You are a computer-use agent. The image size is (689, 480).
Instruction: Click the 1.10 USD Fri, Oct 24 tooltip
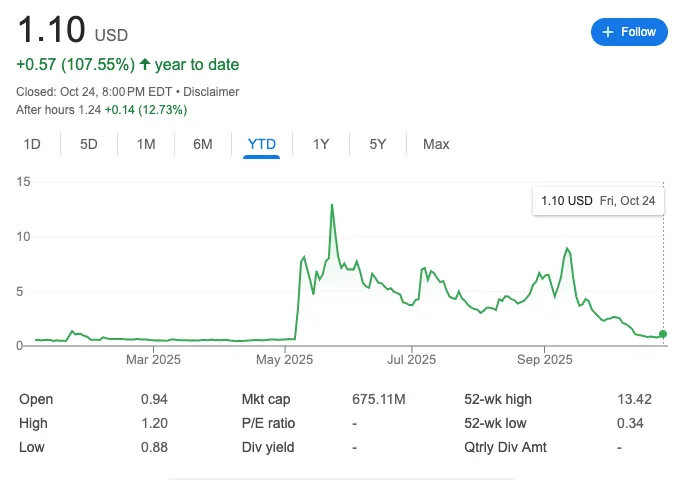(597, 201)
